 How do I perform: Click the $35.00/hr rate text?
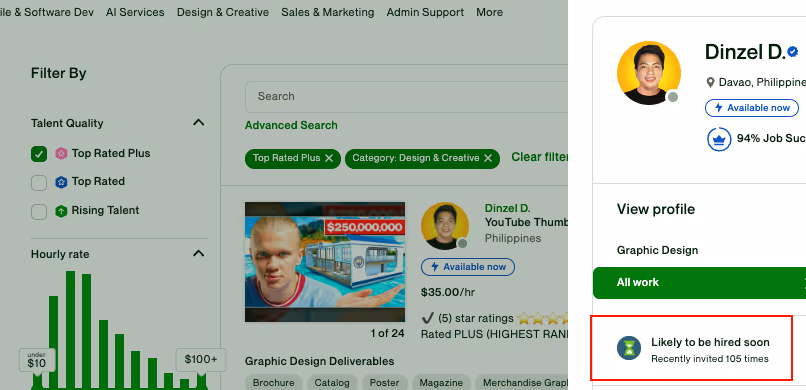[x=448, y=292]
